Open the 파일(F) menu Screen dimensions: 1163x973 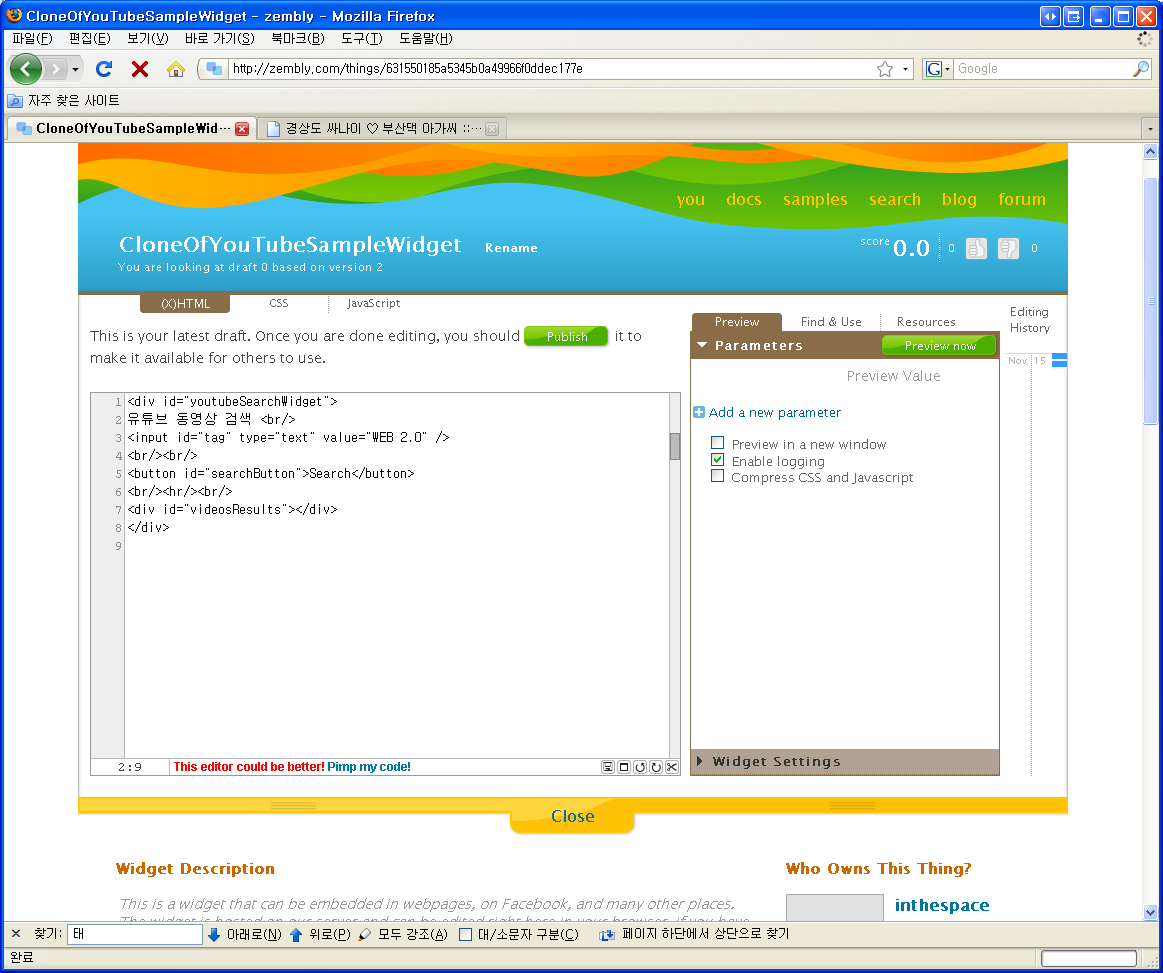tap(33, 39)
